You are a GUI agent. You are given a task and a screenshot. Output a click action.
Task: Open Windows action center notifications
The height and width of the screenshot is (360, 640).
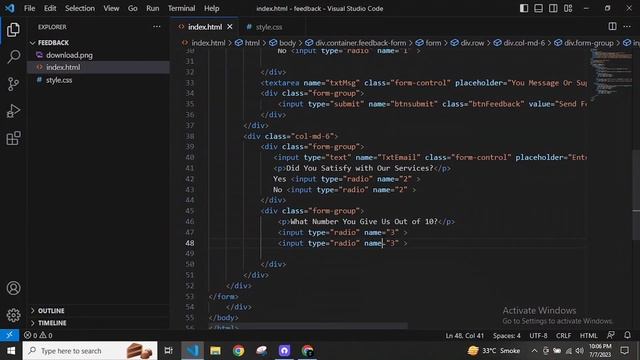pyautogui.click(x=624, y=351)
